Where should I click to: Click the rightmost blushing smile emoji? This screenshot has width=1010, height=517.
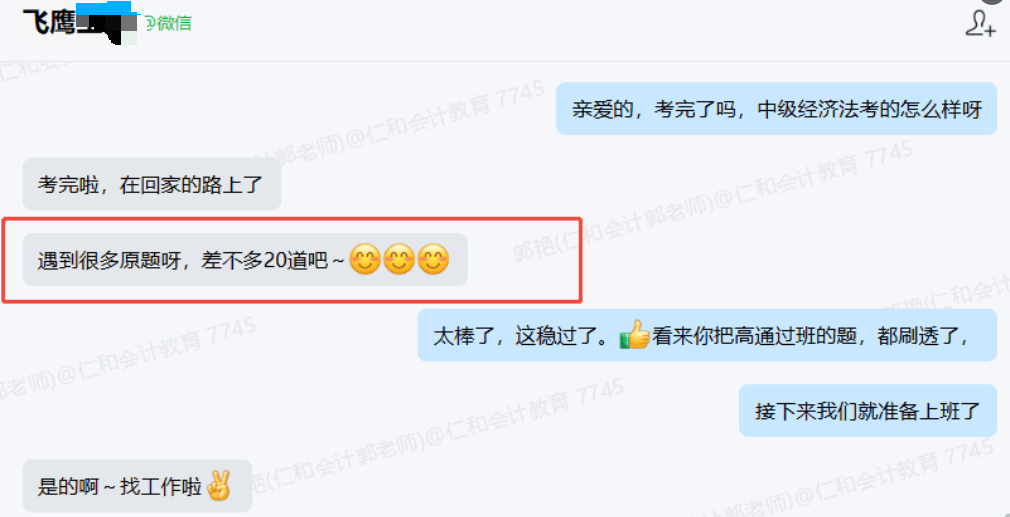click(x=433, y=260)
